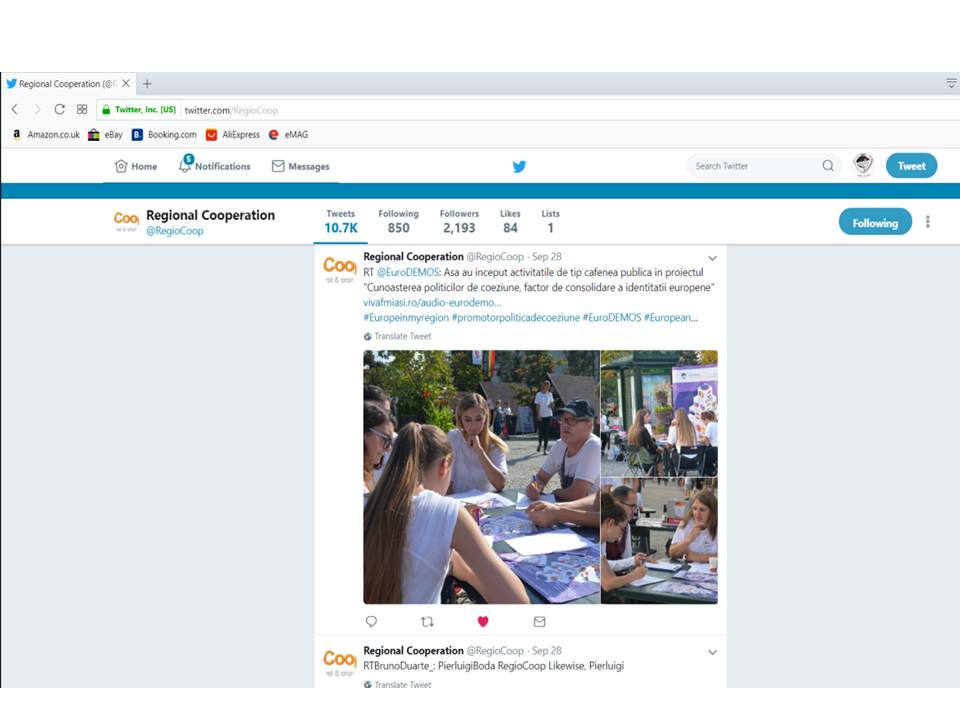The width and height of the screenshot is (960, 720).
Task: Click the search magnifier icon
Action: (x=828, y=166)
